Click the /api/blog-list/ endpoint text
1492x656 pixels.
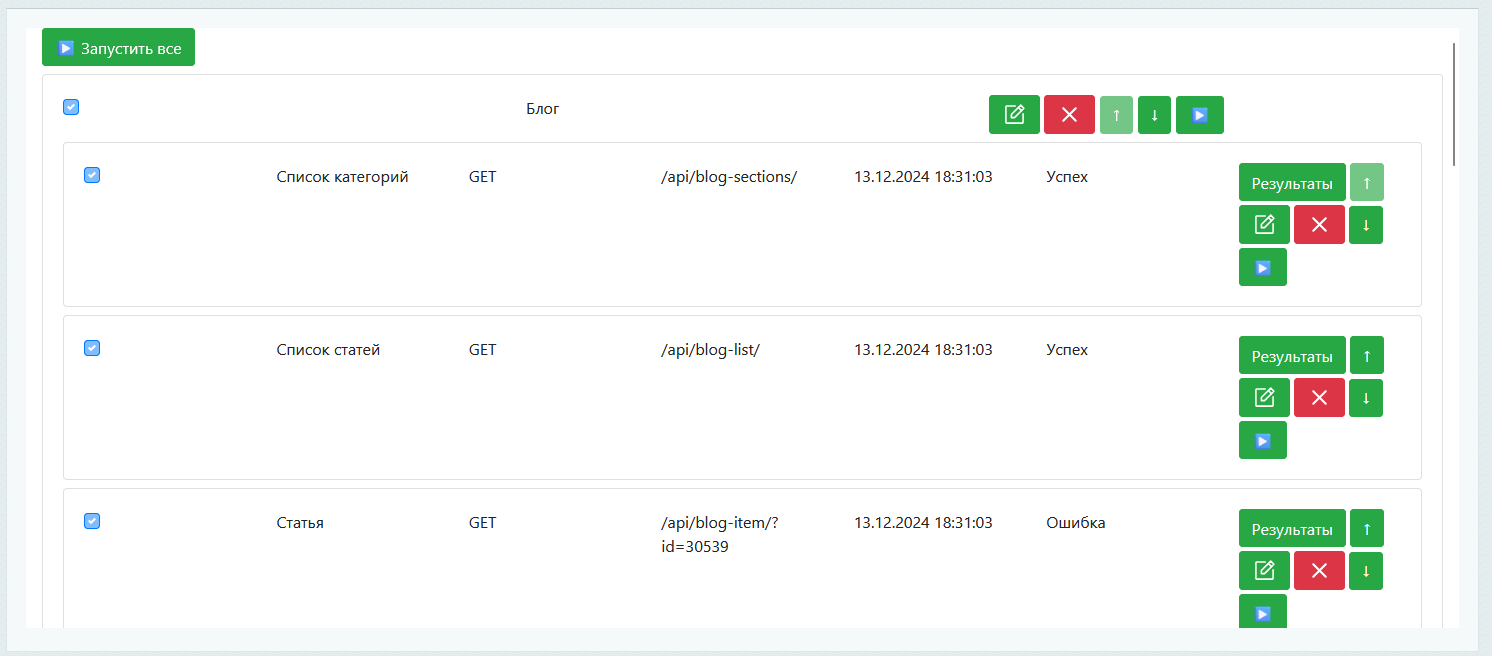point(710,350)
